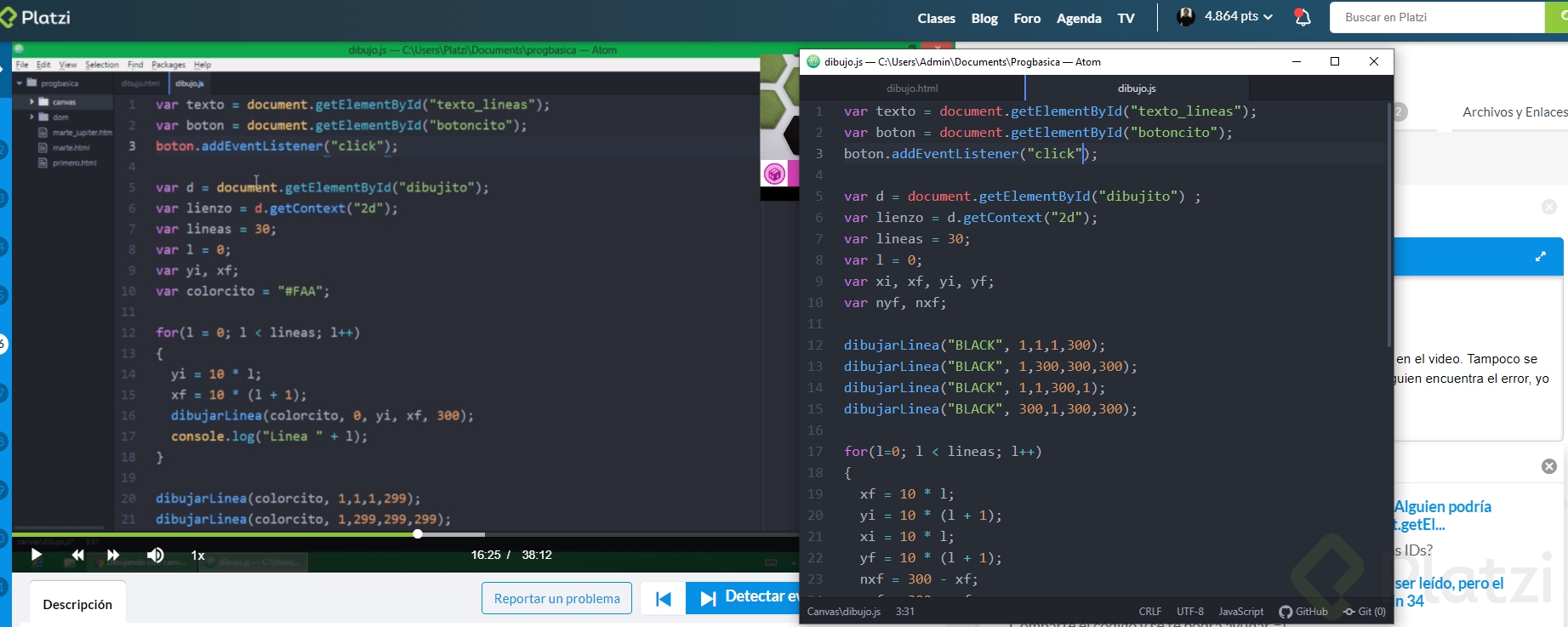
Task: Open the 'Alguien podría' discussion link
Action: point(1443,516)
